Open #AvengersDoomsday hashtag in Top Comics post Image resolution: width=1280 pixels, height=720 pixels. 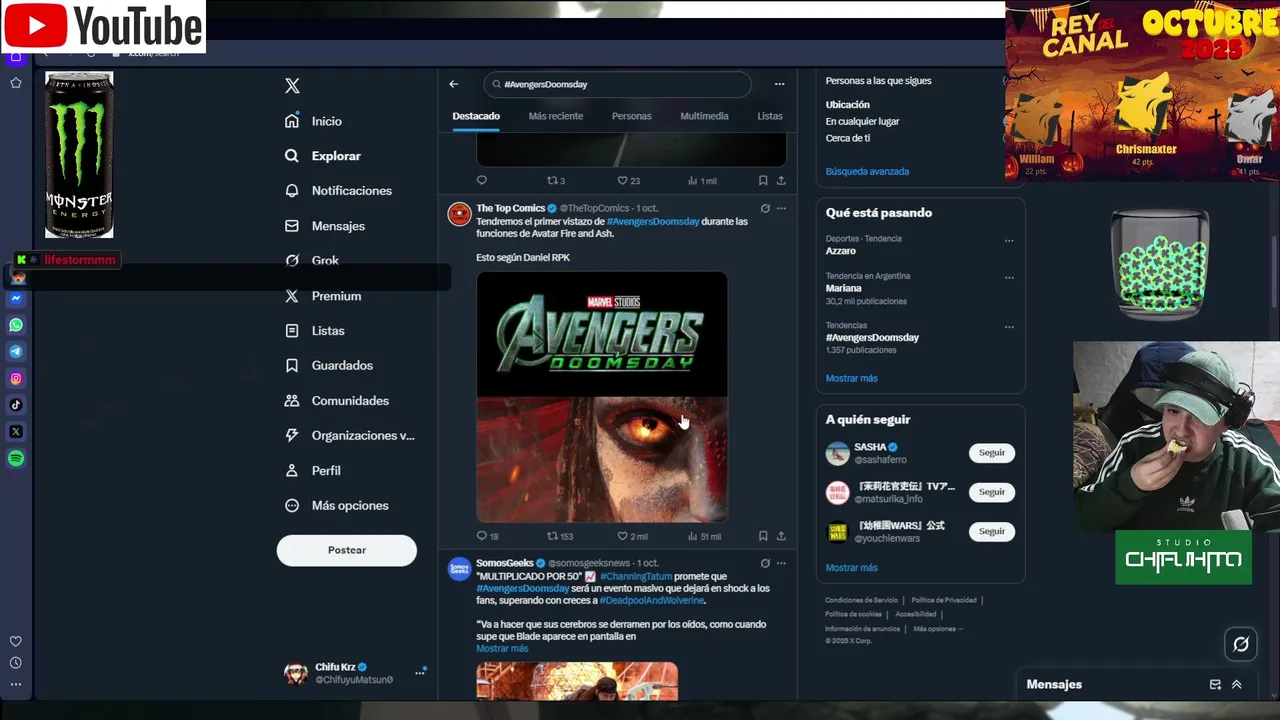(653, 221)
